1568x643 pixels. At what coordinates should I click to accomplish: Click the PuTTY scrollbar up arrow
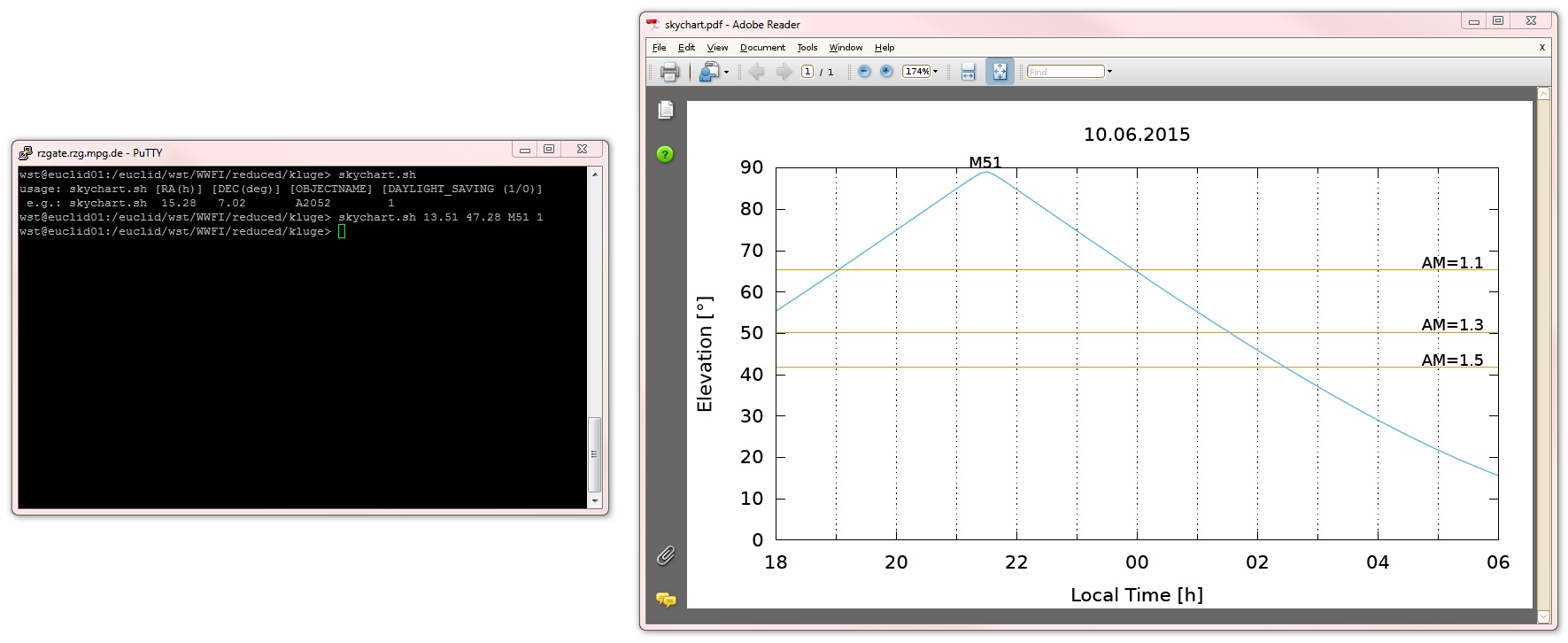pyautogui.click(x=595, y=174)
